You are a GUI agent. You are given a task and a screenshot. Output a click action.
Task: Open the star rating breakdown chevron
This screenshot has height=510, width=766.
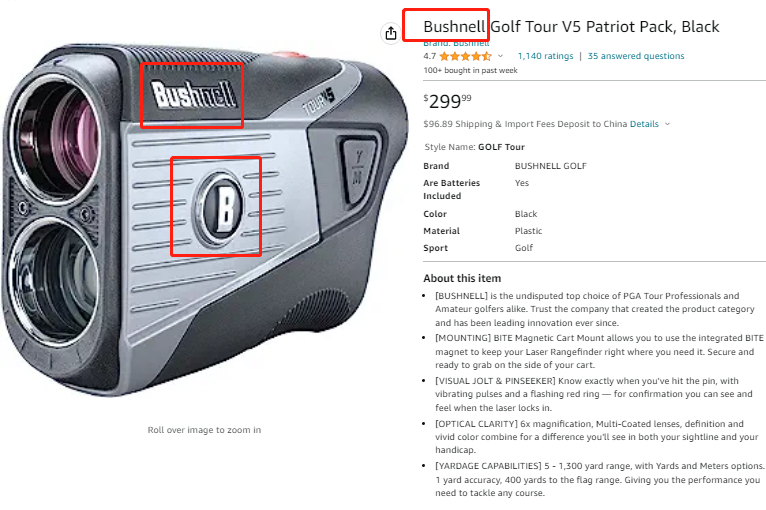[x=500, y=56]
